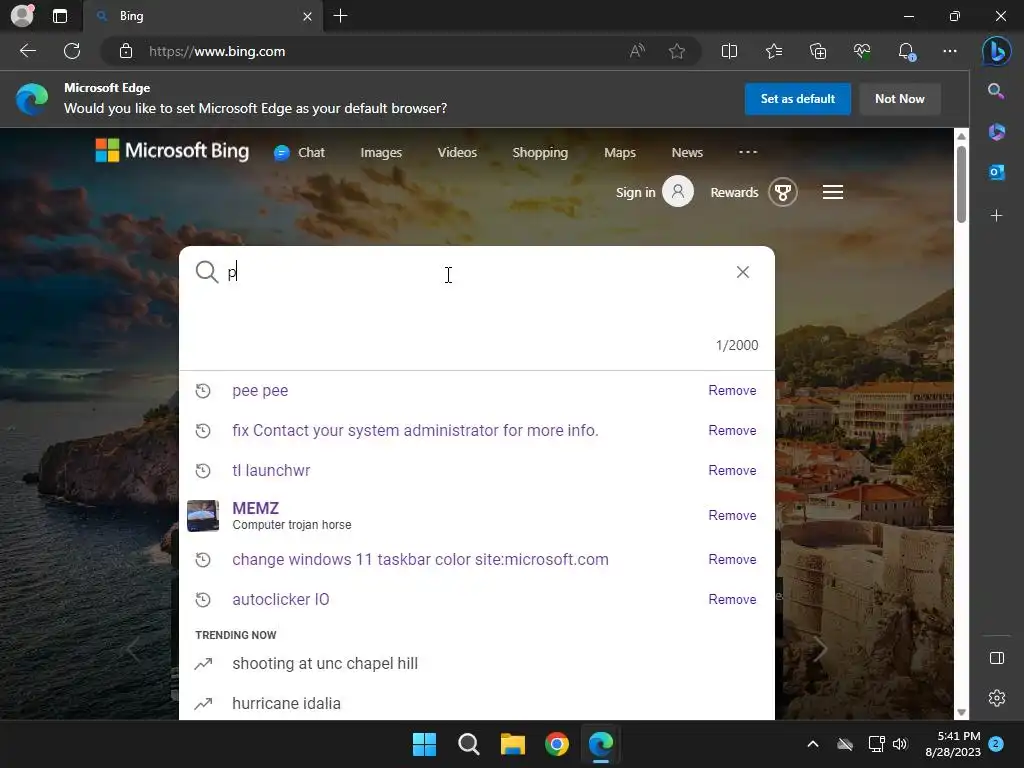View site information lock icon
The image size is (1024, 768).
(126, 51)
